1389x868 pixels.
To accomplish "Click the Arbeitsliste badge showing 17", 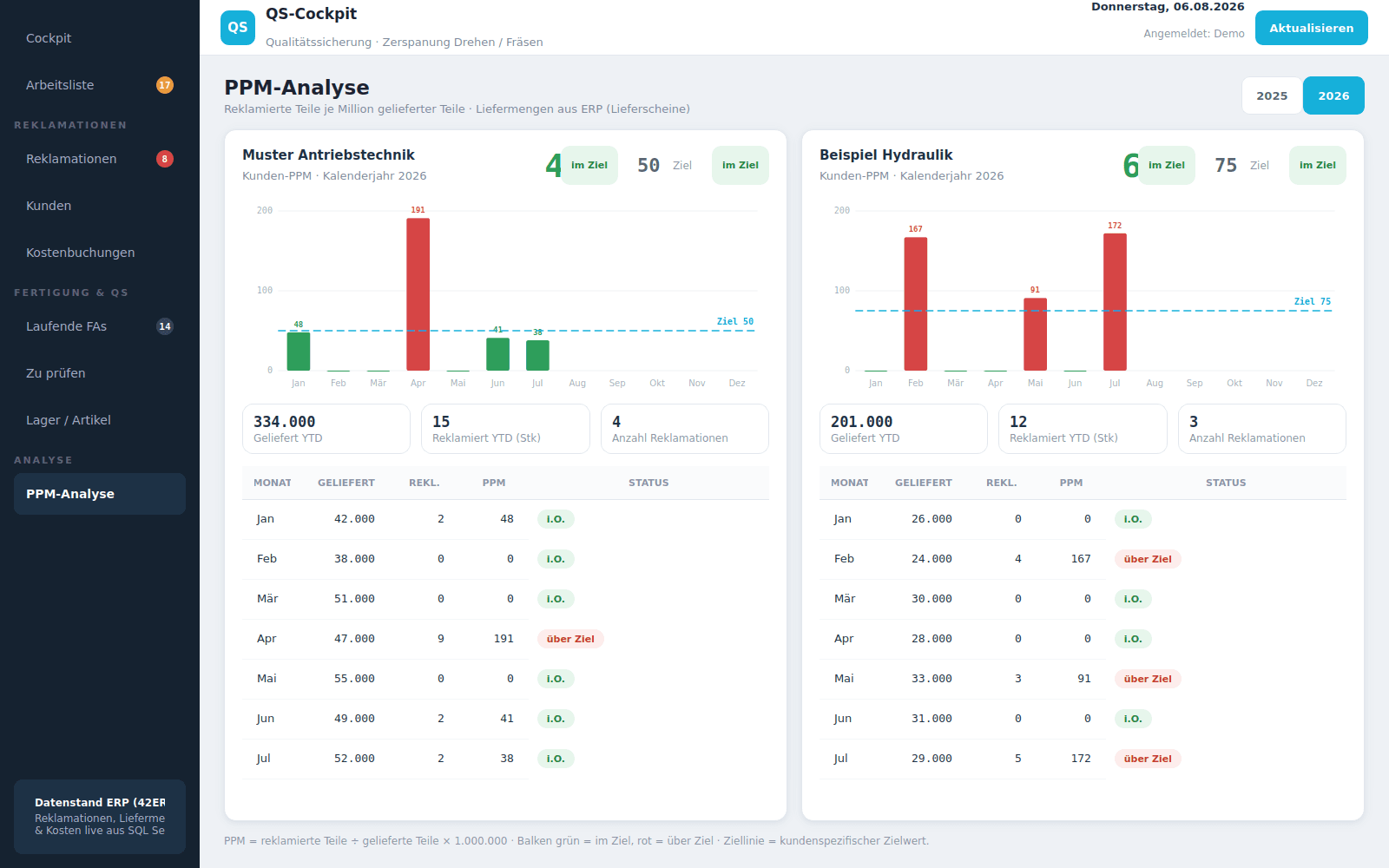I will tap(165, 85).
